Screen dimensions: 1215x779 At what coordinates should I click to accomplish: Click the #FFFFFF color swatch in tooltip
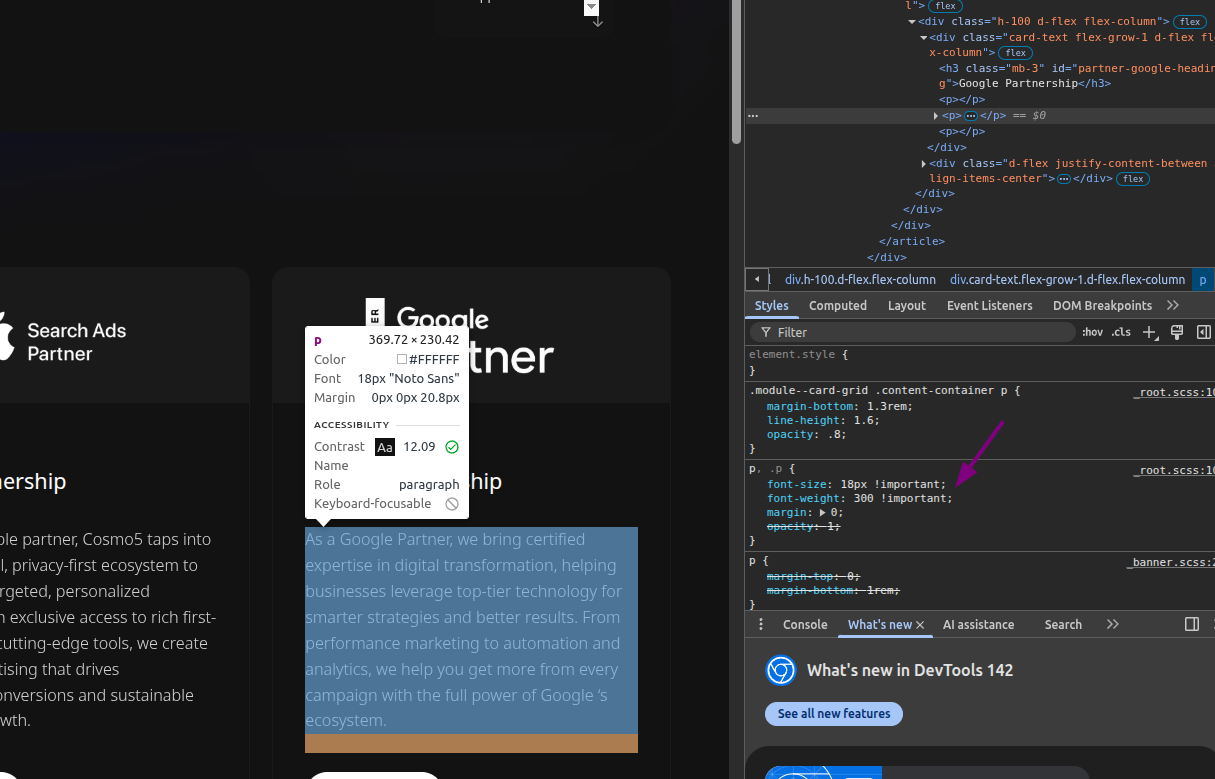402,359
